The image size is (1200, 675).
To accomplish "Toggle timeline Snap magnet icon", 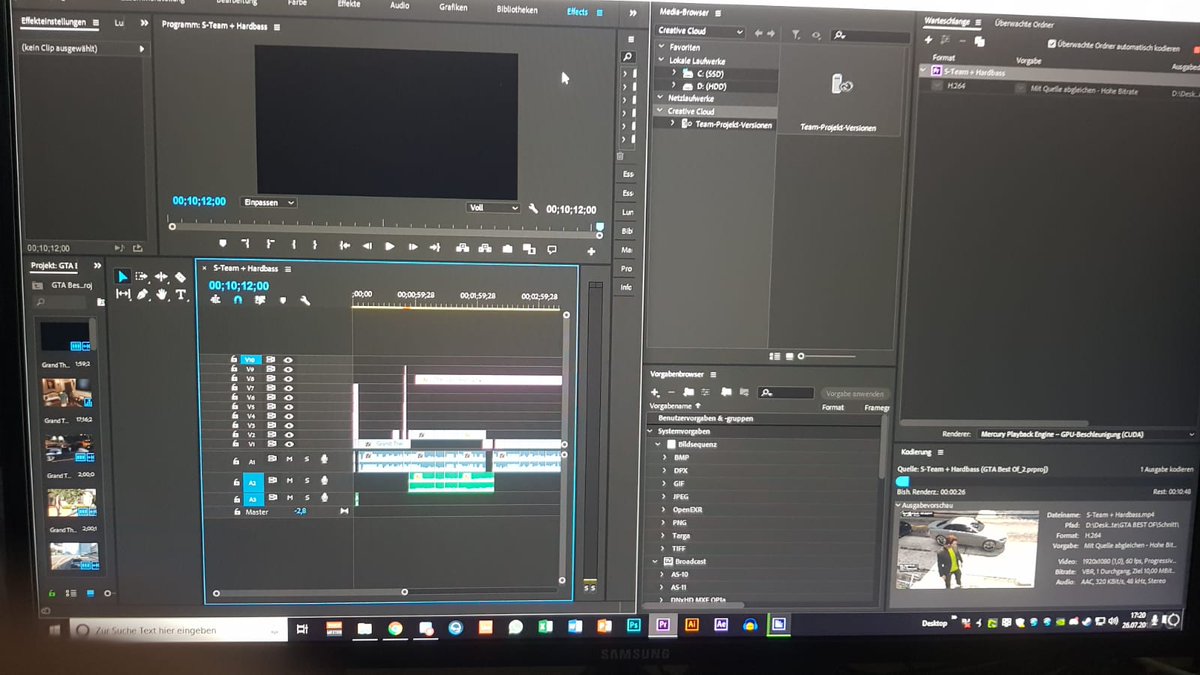I will click(x=238, y=299).
